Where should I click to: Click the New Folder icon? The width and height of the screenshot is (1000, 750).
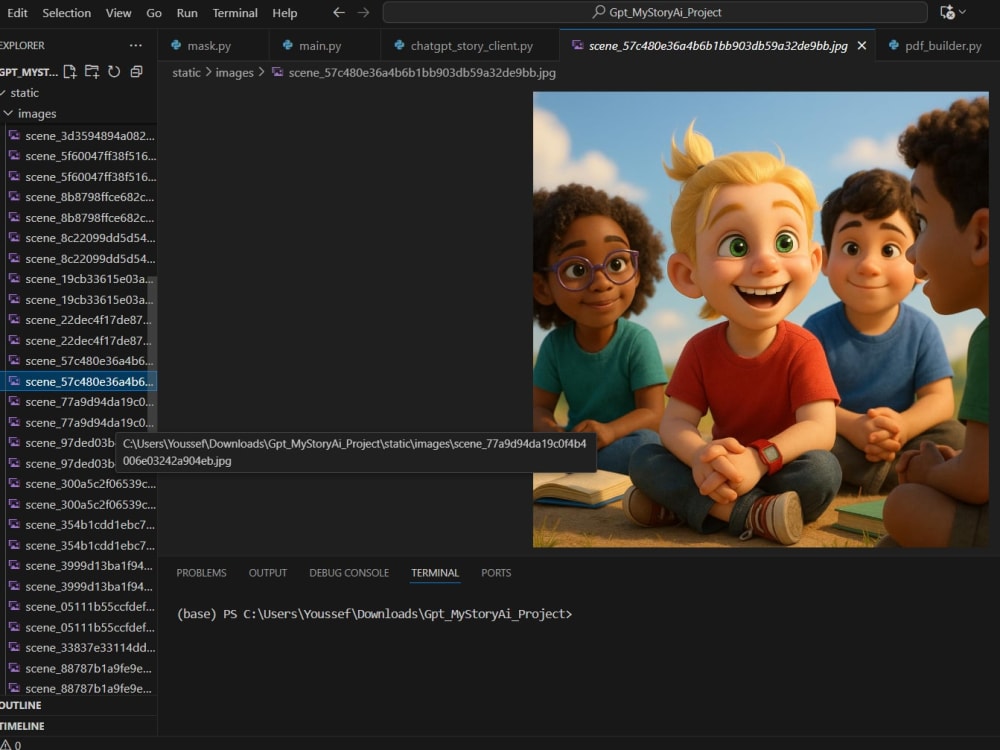coord(92,71)
